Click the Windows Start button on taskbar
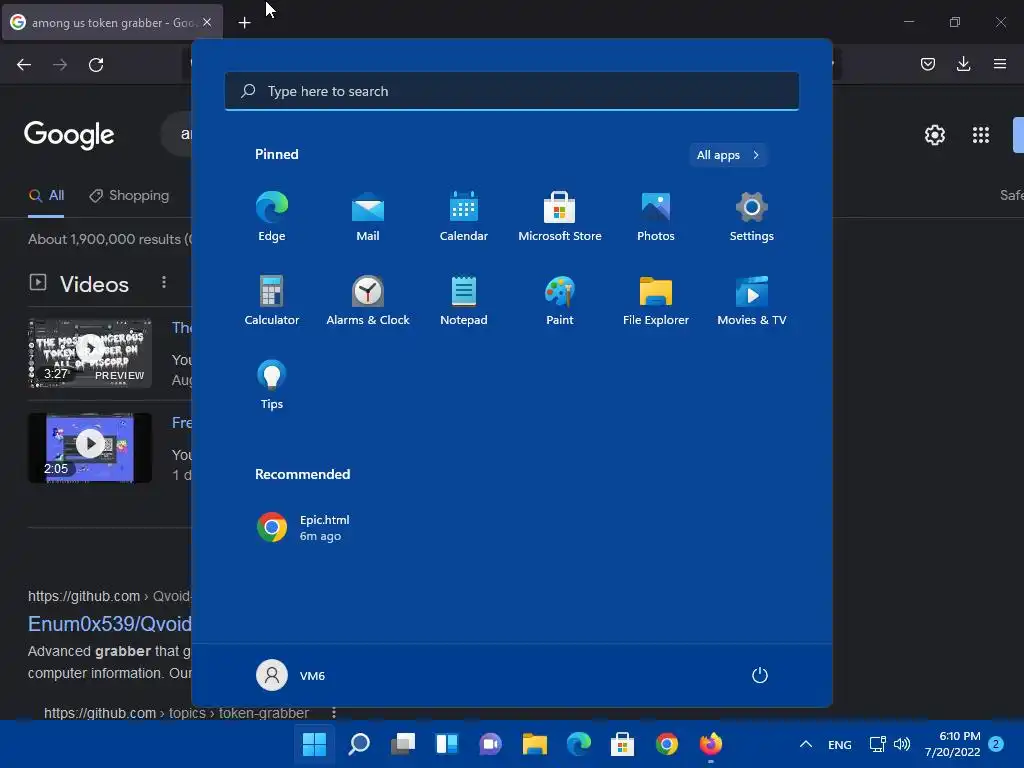This screenshot has height=768, width=1024. (314, 744)
